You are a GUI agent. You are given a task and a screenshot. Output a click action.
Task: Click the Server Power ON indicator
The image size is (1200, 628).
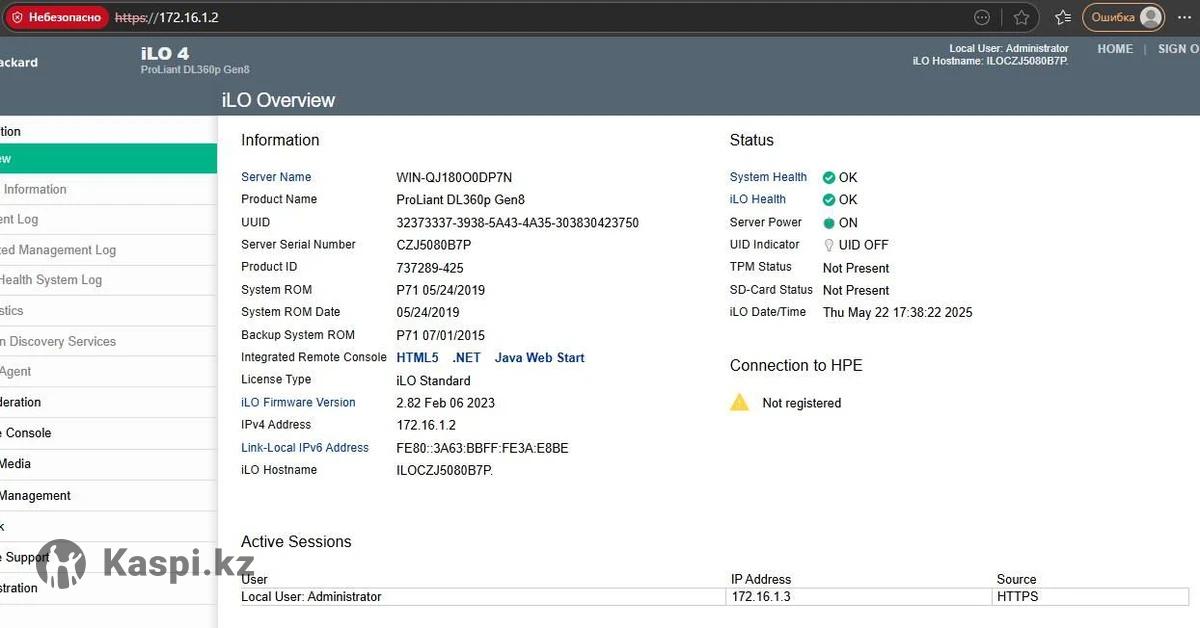click(829, 223)
